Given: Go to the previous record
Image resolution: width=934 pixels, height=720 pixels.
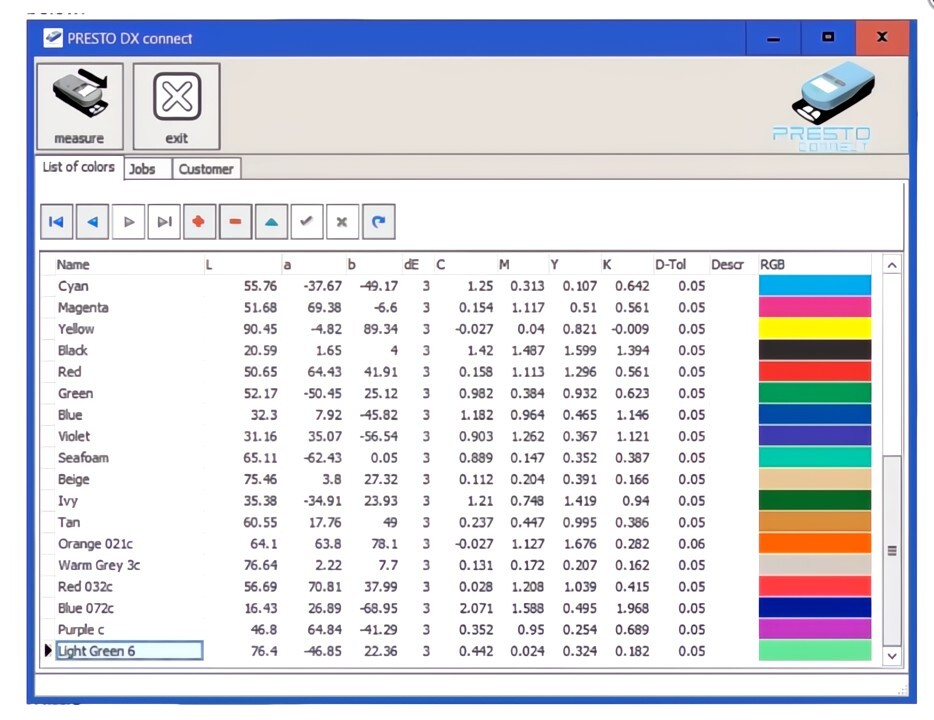Looking at the screenshot, I should pos(92,221).
